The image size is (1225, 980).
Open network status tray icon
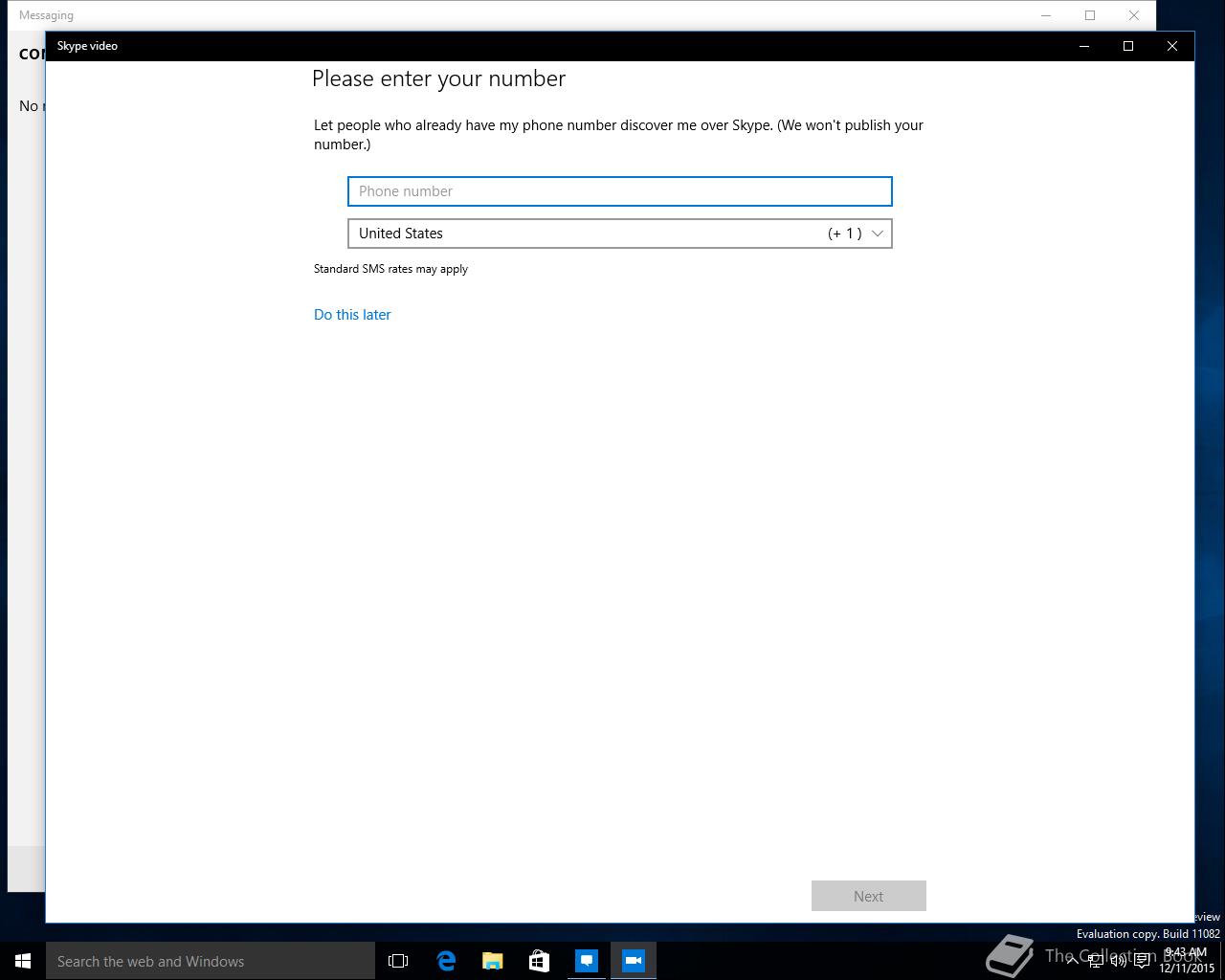1095,961
